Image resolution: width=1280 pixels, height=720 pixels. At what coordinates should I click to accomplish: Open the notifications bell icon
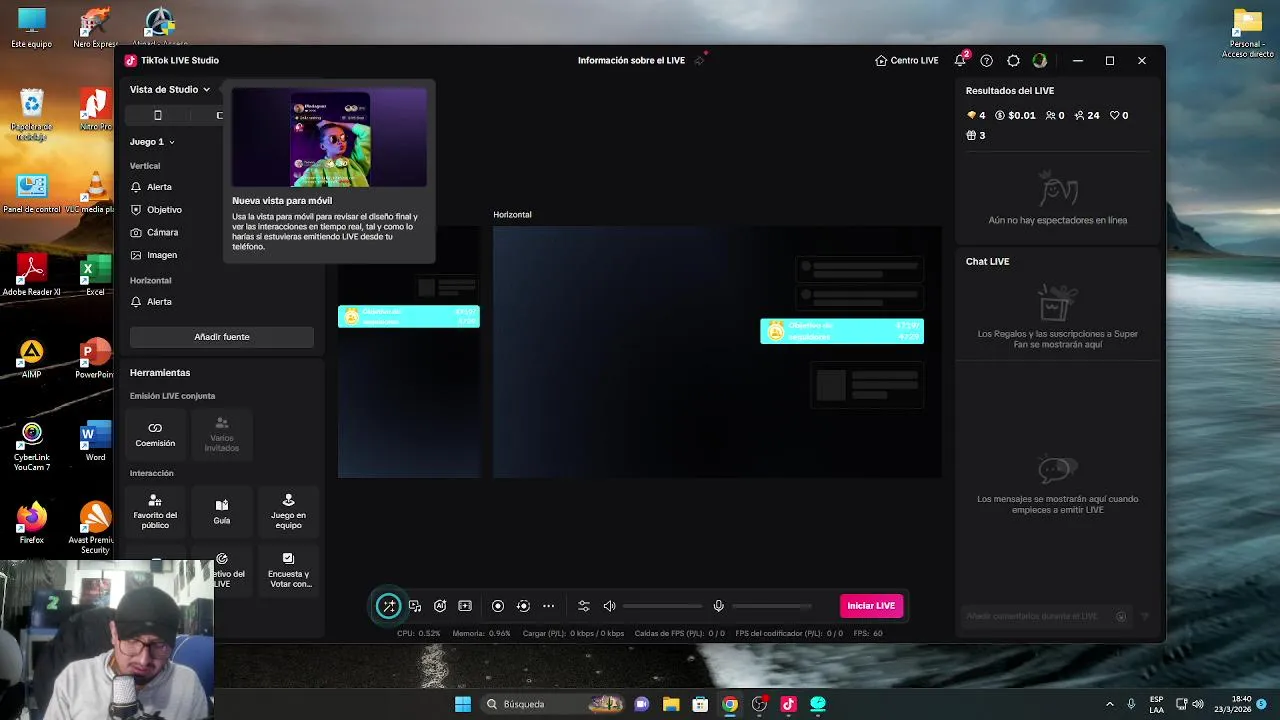click(961, 61)
